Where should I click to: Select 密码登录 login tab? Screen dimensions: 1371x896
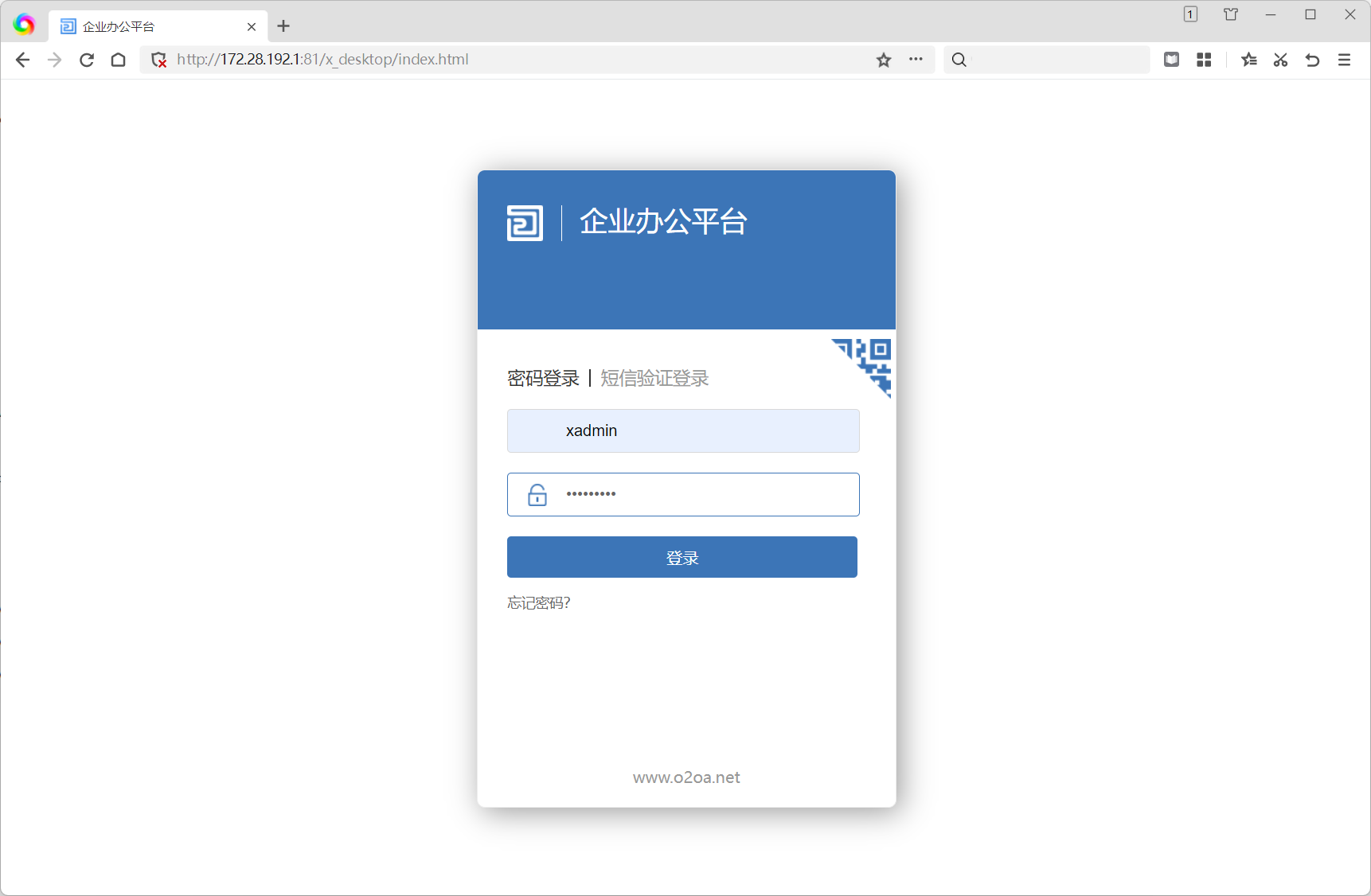tap(543, 379)
